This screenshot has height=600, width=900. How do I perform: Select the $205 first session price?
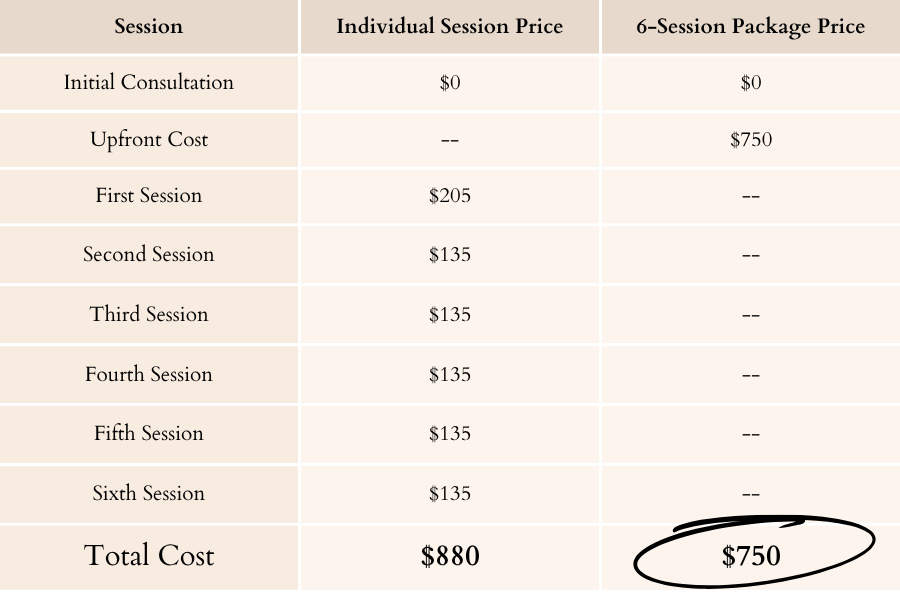449,196
